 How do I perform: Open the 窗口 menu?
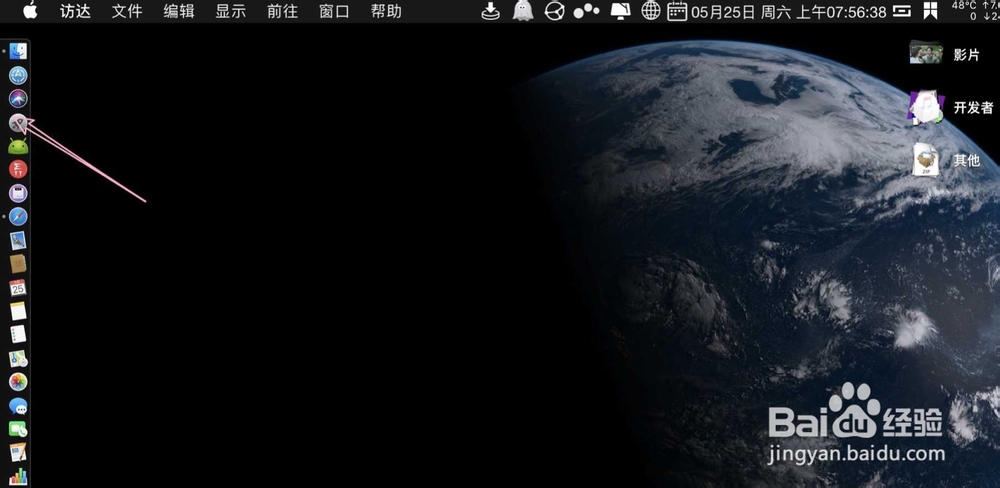pos(334,11)
